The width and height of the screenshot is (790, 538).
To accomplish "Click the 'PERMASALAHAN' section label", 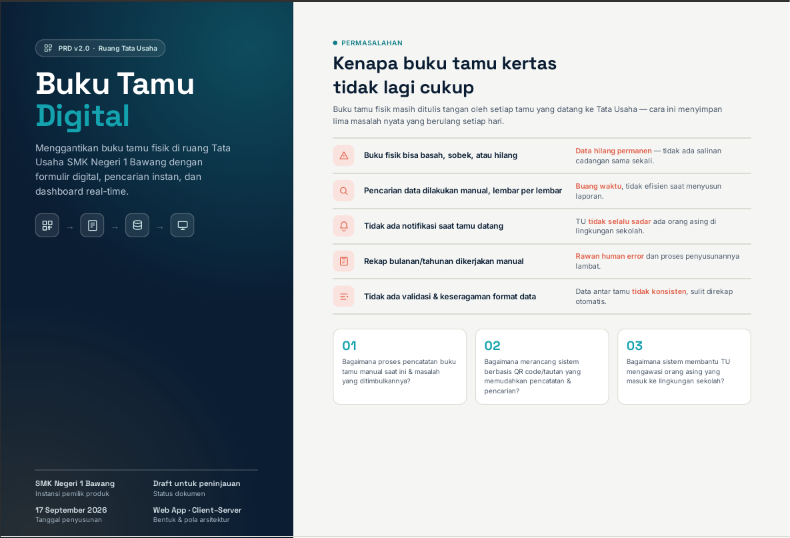I will click(372, 43).
